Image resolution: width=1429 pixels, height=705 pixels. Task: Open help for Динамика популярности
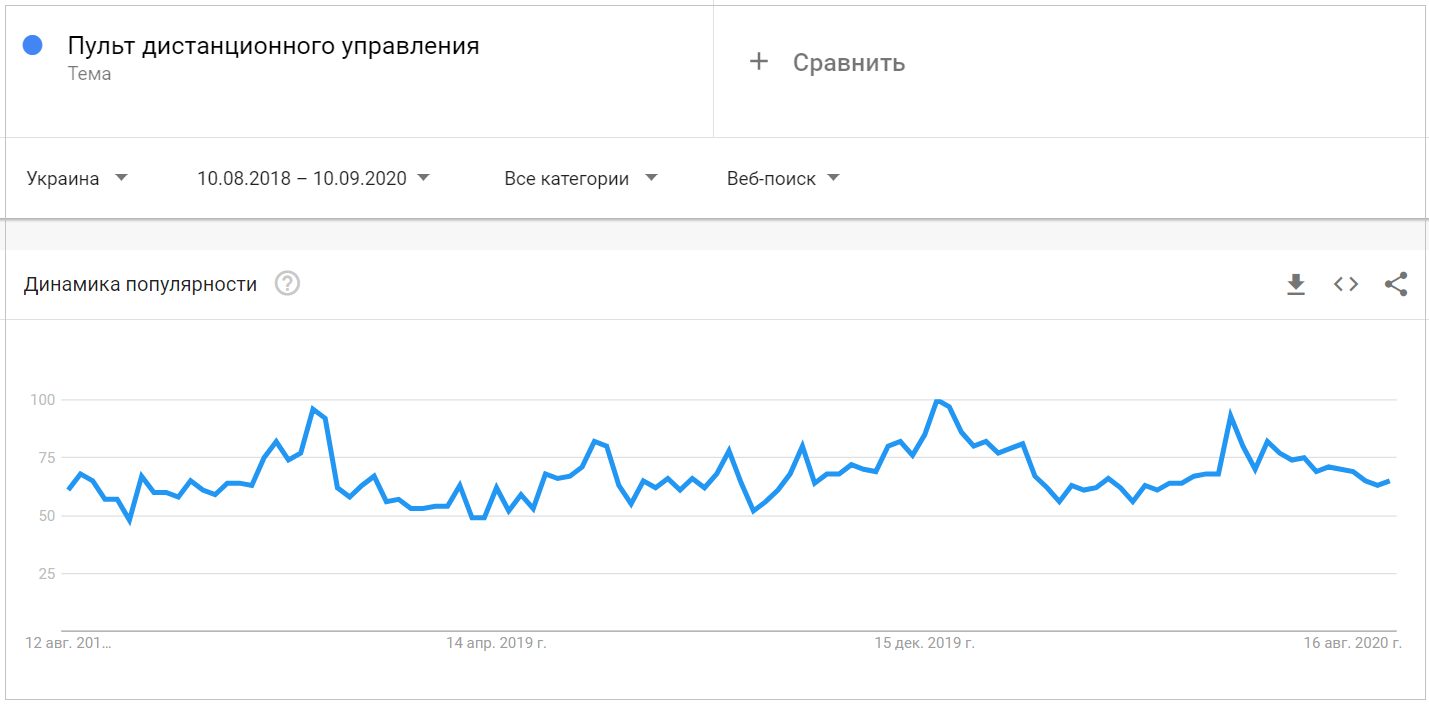coord(287,284)
